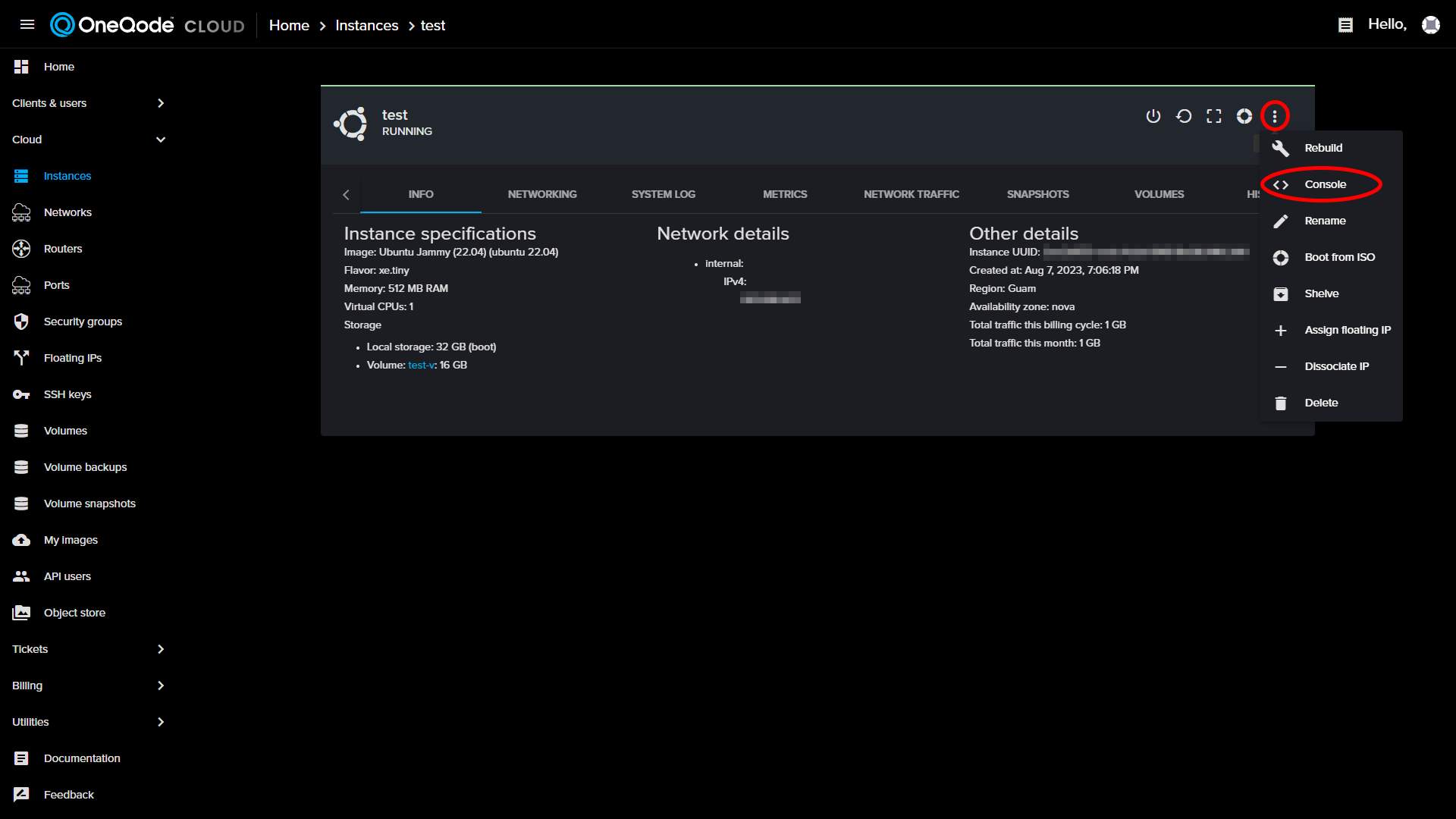Screen dimensions: 1456x819
Task: Click the Instances icon in the sidebar
Action: pos(21,176)
